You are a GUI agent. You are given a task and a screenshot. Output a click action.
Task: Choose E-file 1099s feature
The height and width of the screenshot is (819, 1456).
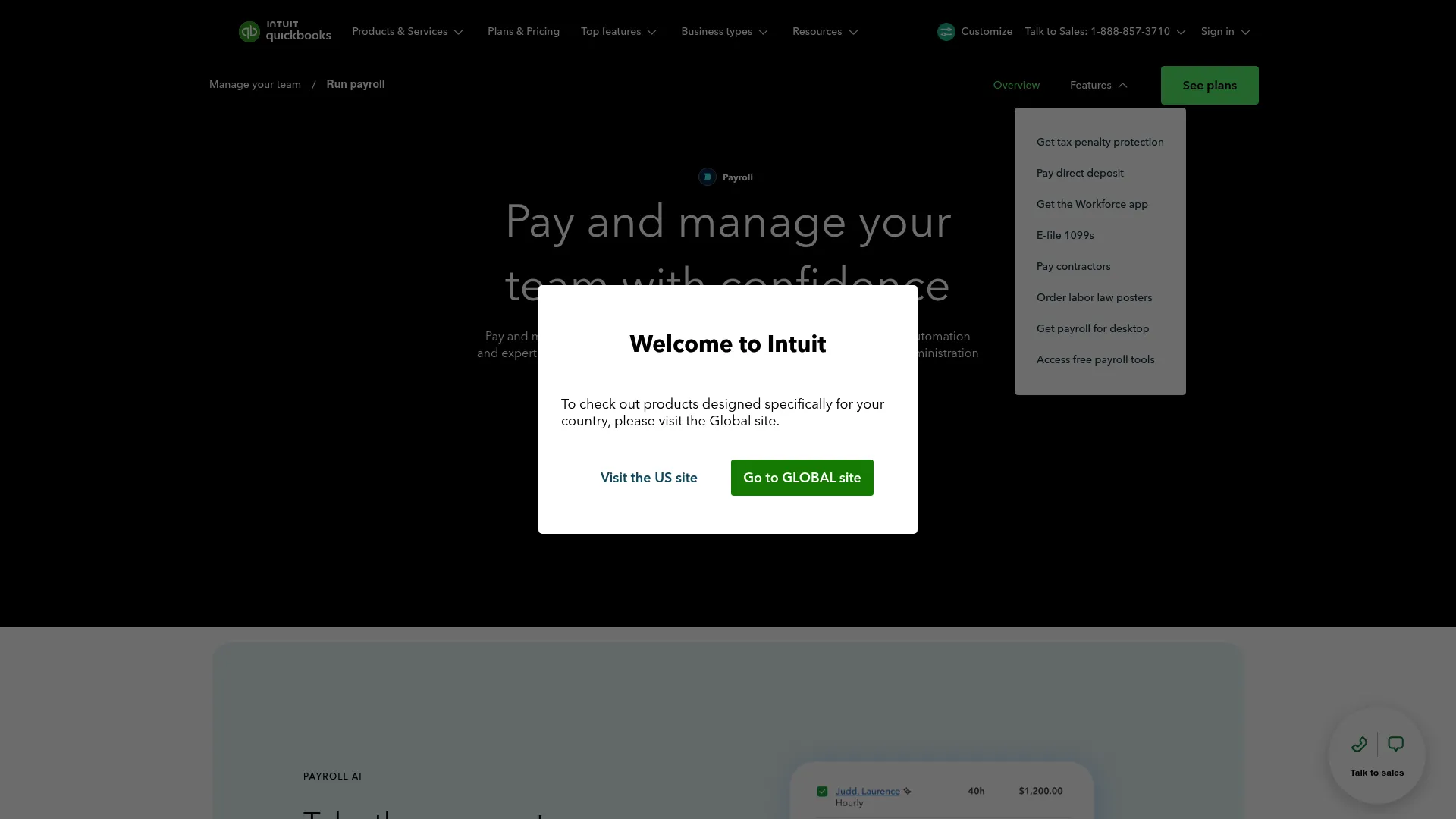click(1065, 235)
